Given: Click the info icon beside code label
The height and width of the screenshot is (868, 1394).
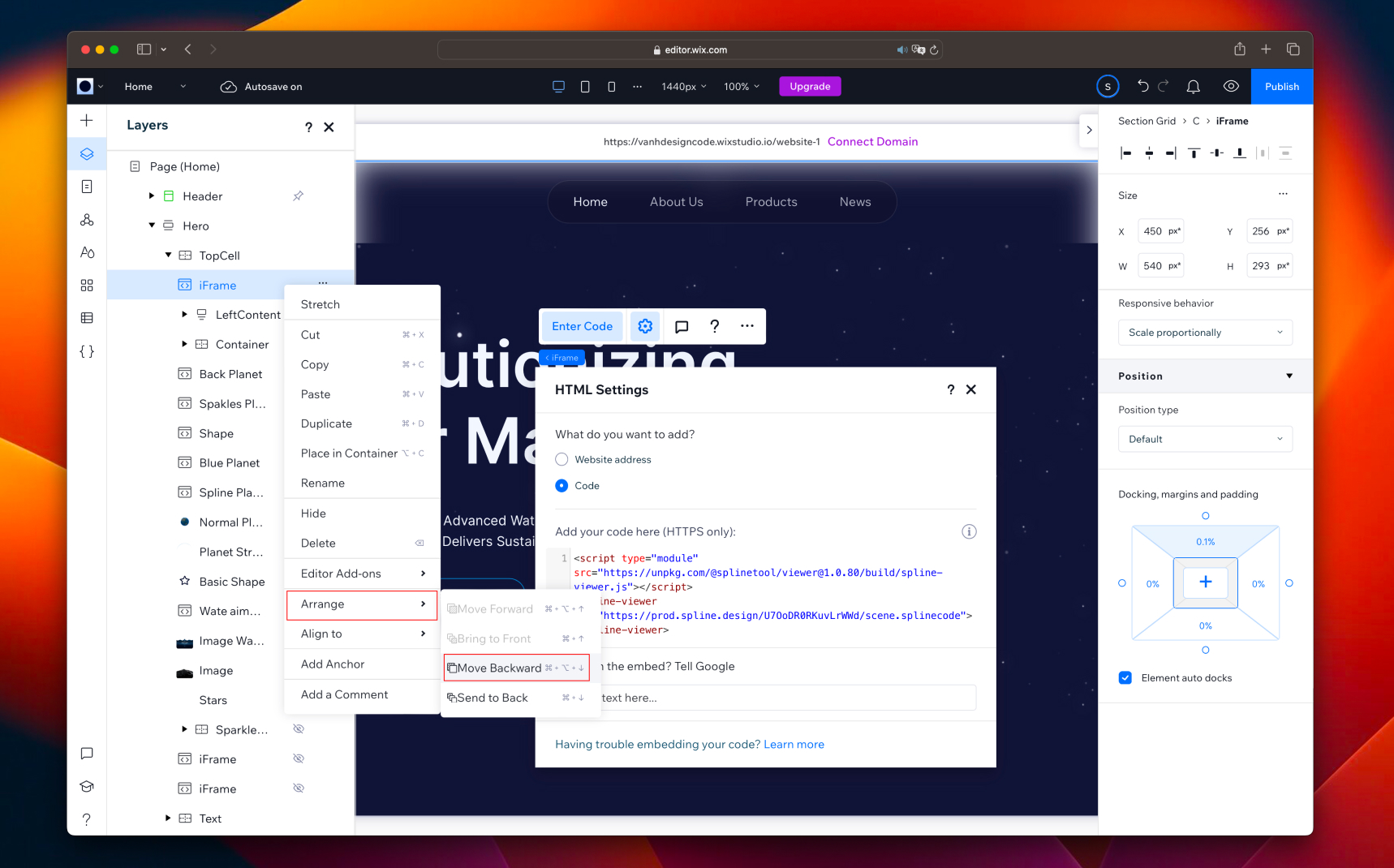Looking at the screenshot, I should [969, 532].
